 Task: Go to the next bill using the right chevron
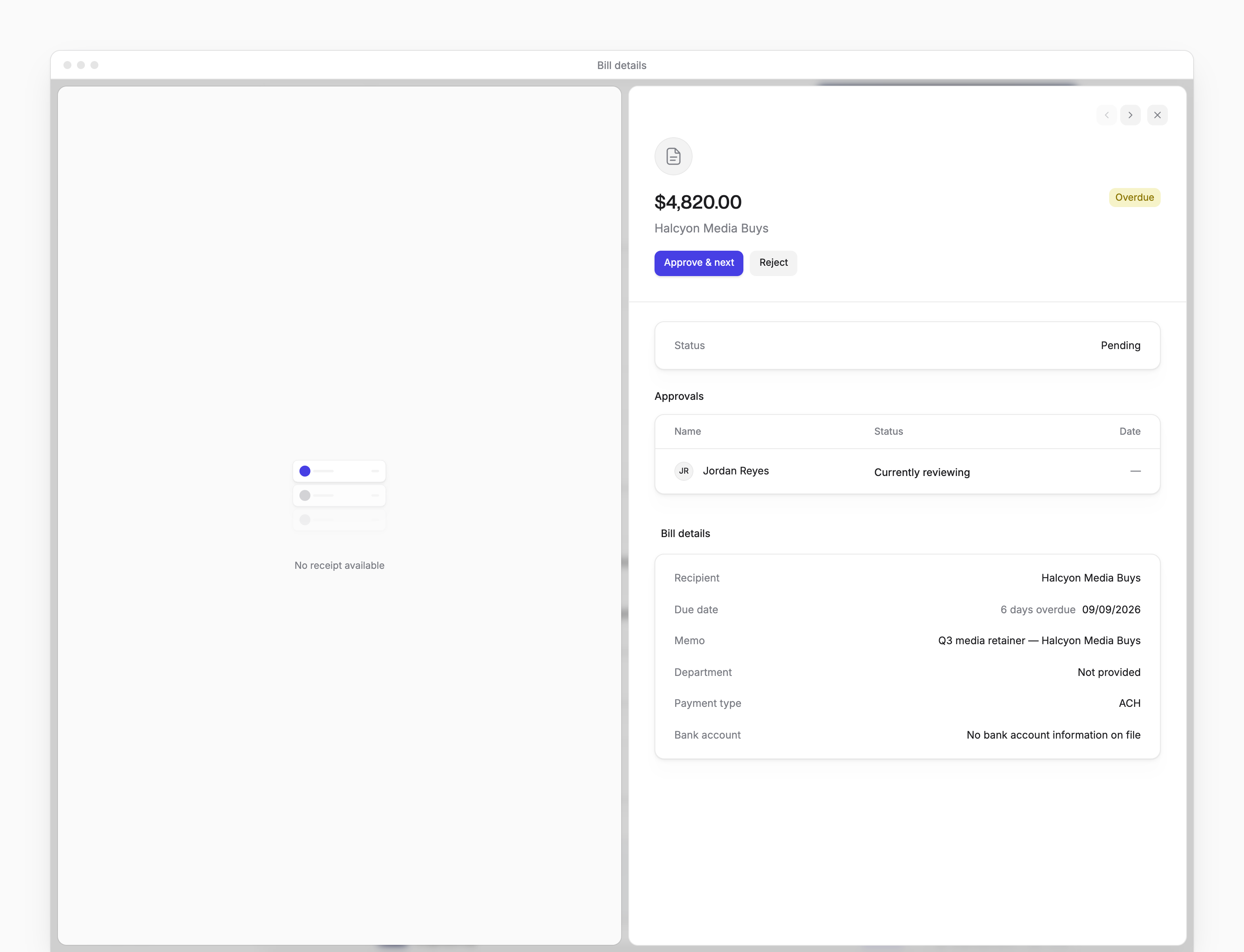click(1130, 115)
